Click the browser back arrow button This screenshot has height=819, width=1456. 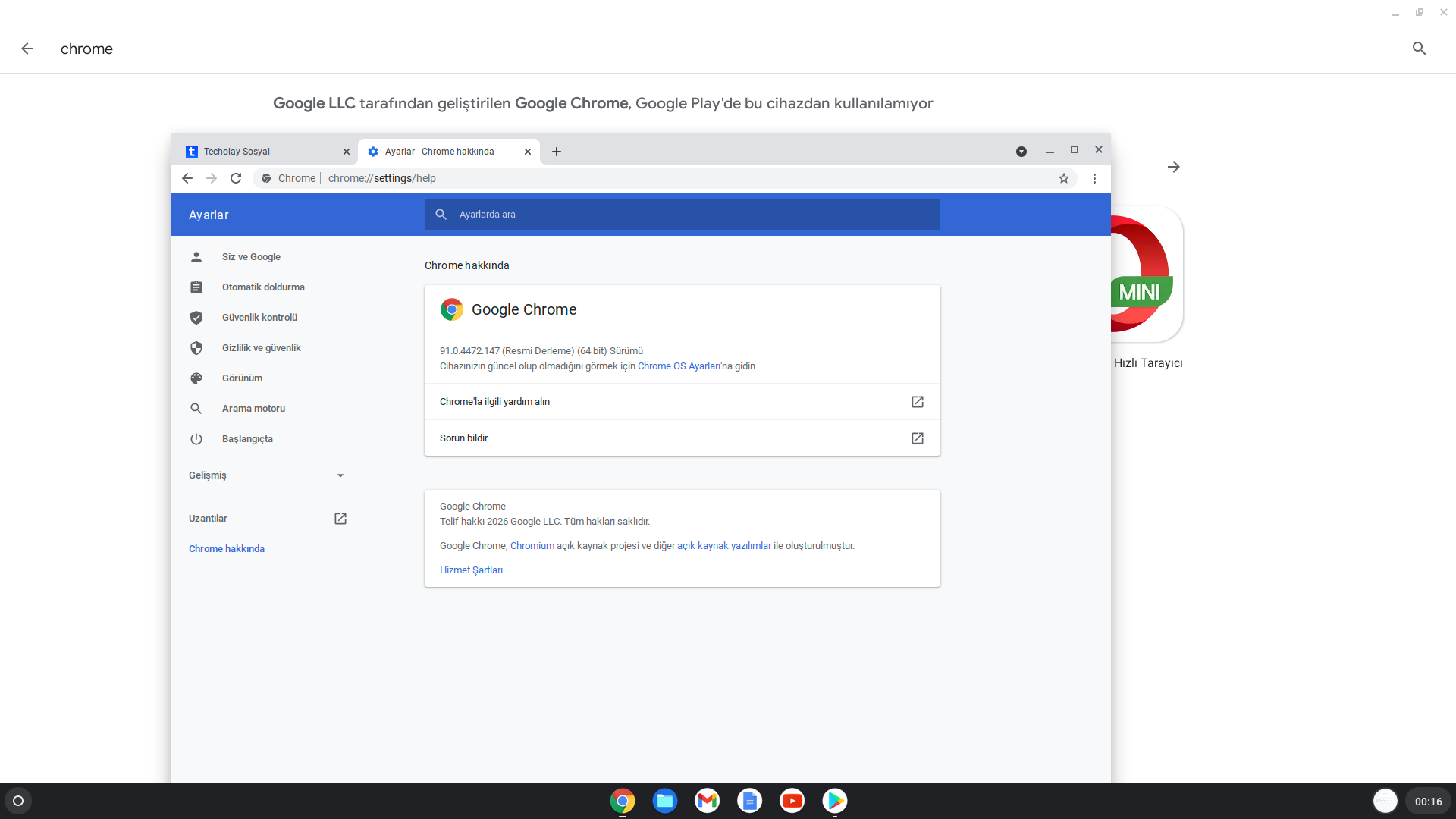click(x=187, y=178)
